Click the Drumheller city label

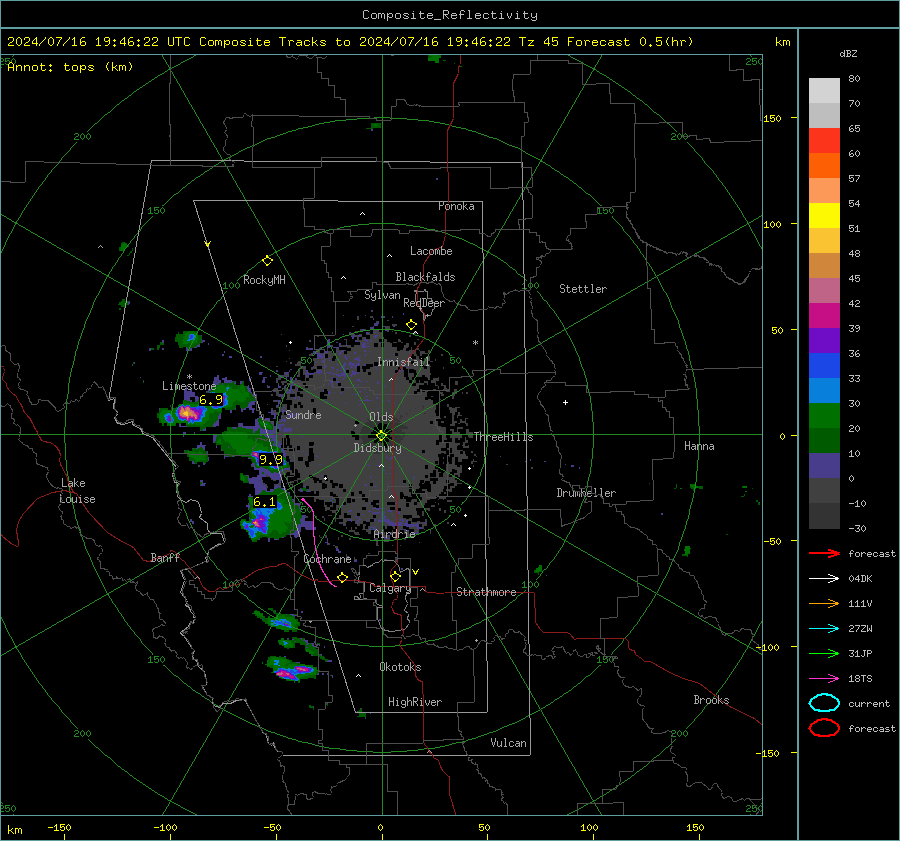pyautogui.click(x=586, y=493)
